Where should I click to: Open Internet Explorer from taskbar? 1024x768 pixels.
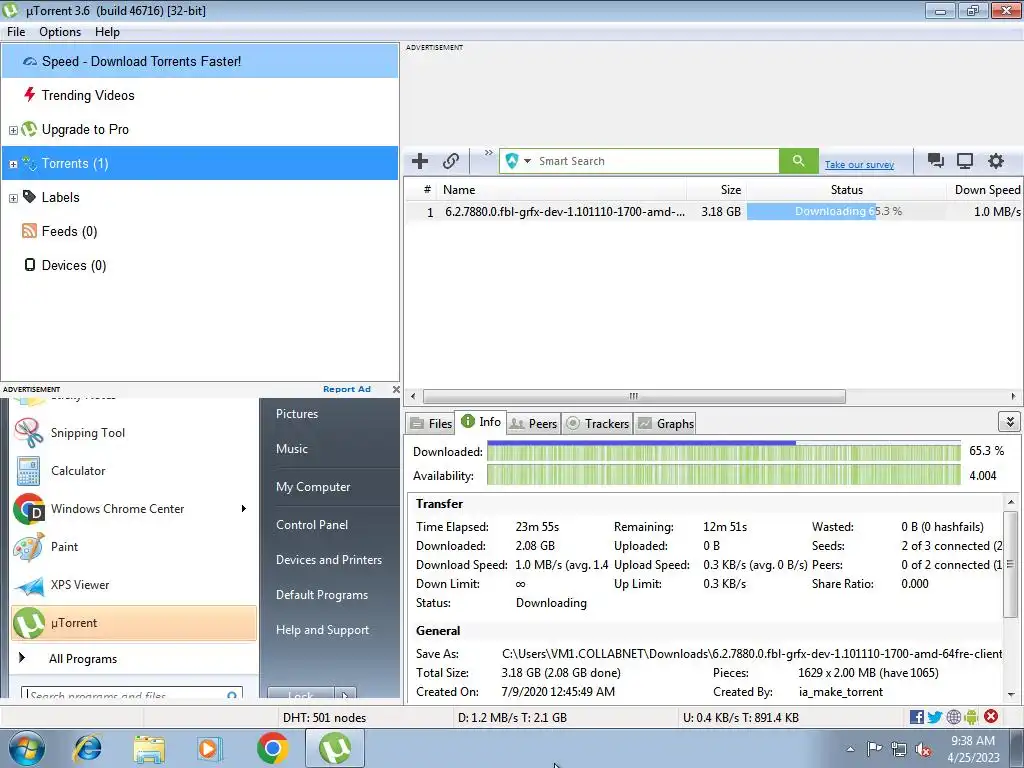[x=88, y=749]
